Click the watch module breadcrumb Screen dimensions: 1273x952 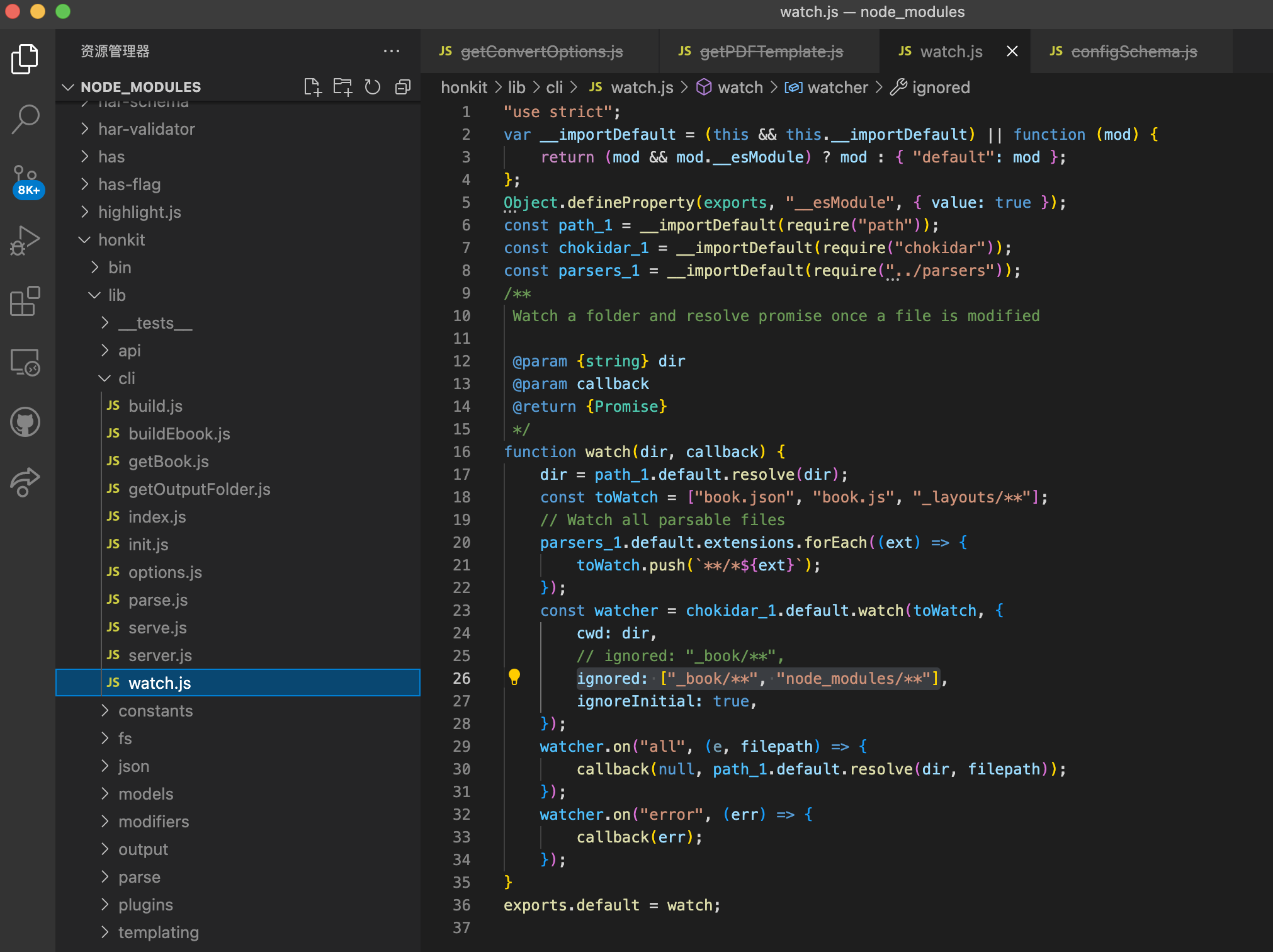click(730, 88)
